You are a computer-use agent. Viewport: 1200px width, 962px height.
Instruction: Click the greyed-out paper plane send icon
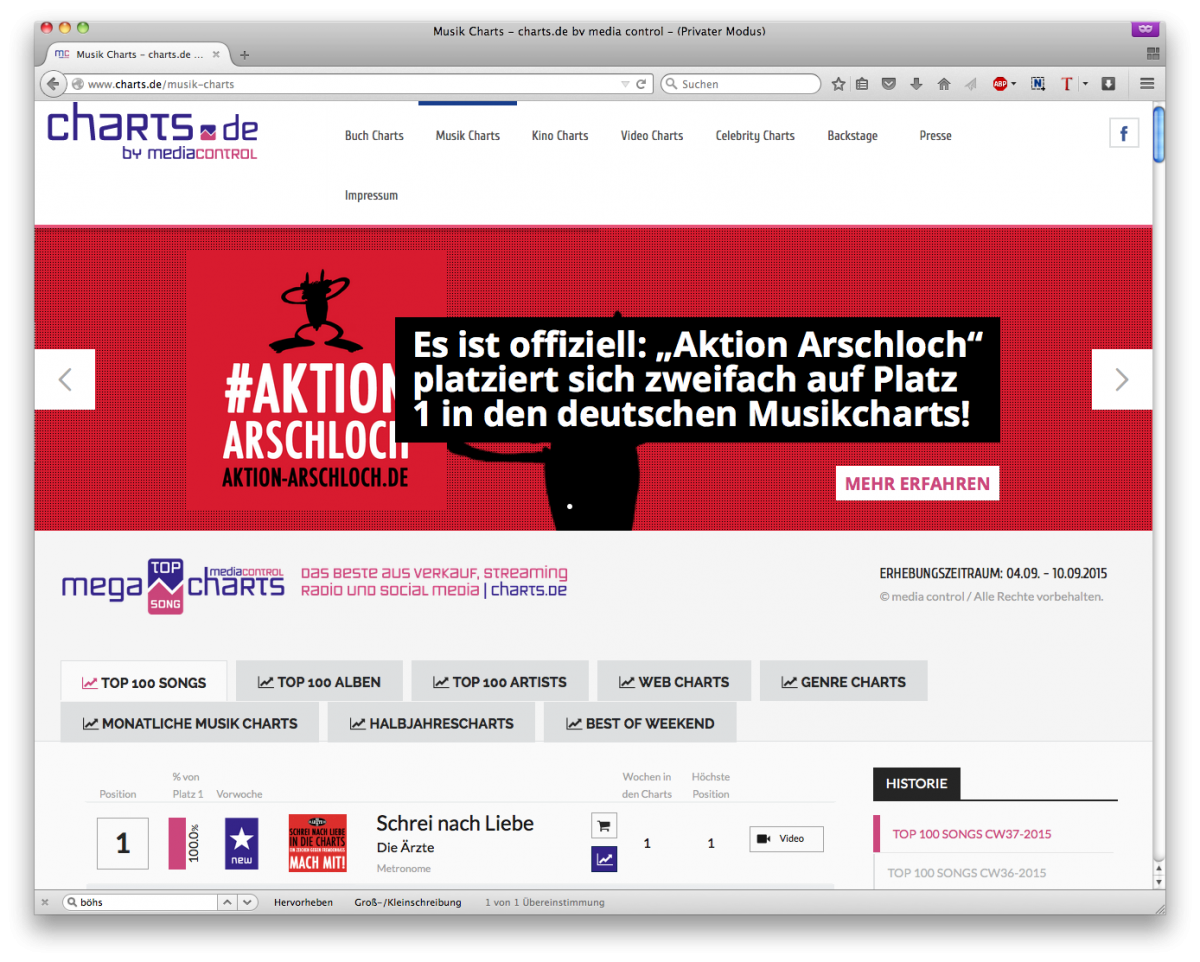click(969, 84)
